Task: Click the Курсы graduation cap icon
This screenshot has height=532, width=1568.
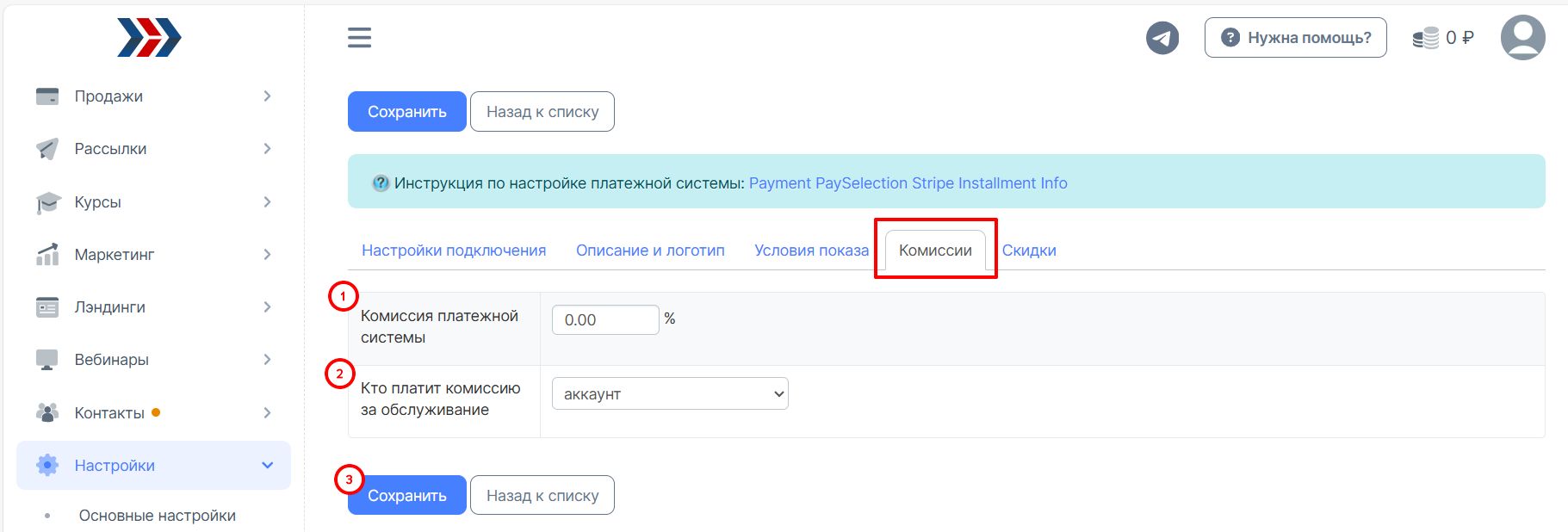Action: click(x=47, y=202)
